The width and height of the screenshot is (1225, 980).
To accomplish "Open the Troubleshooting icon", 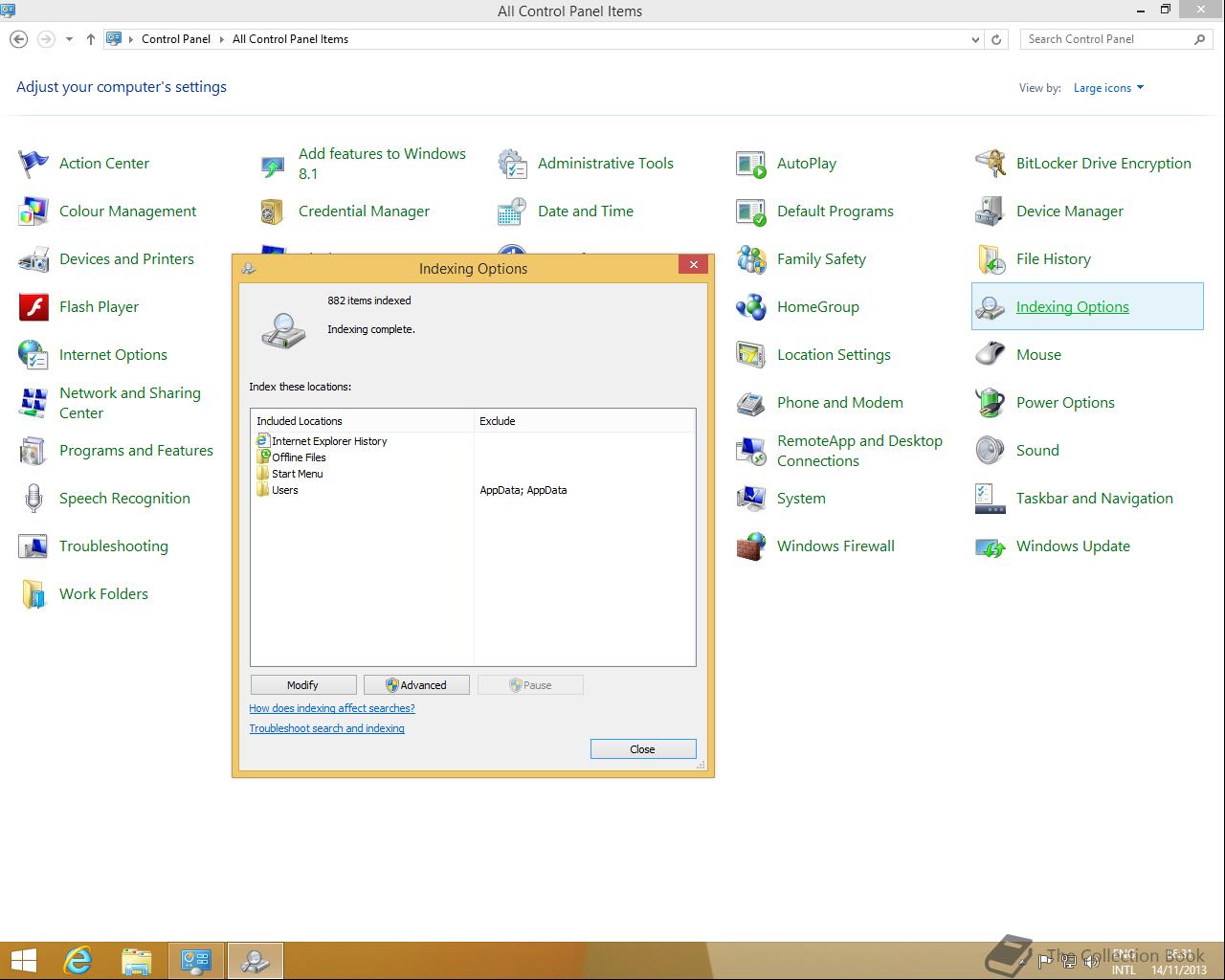I will 33,546.
